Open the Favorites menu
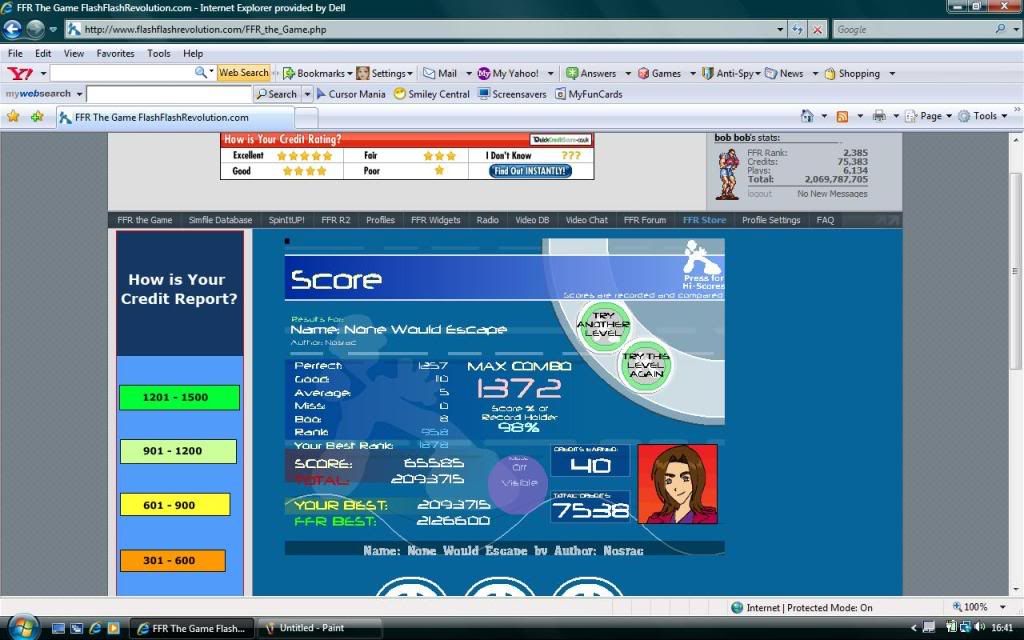Viewport: 1024px width, 640px height. (115, 53)
